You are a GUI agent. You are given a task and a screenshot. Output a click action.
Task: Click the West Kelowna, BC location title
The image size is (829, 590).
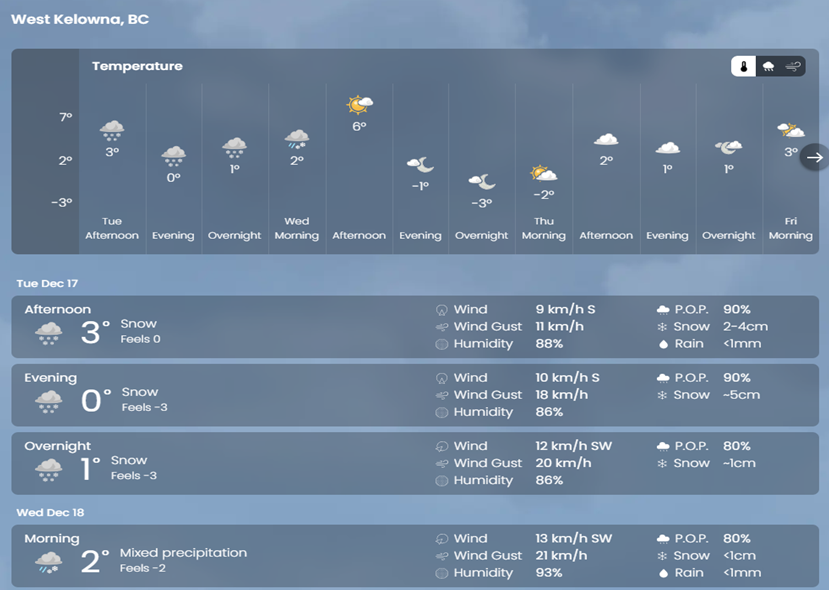(80, 20)
